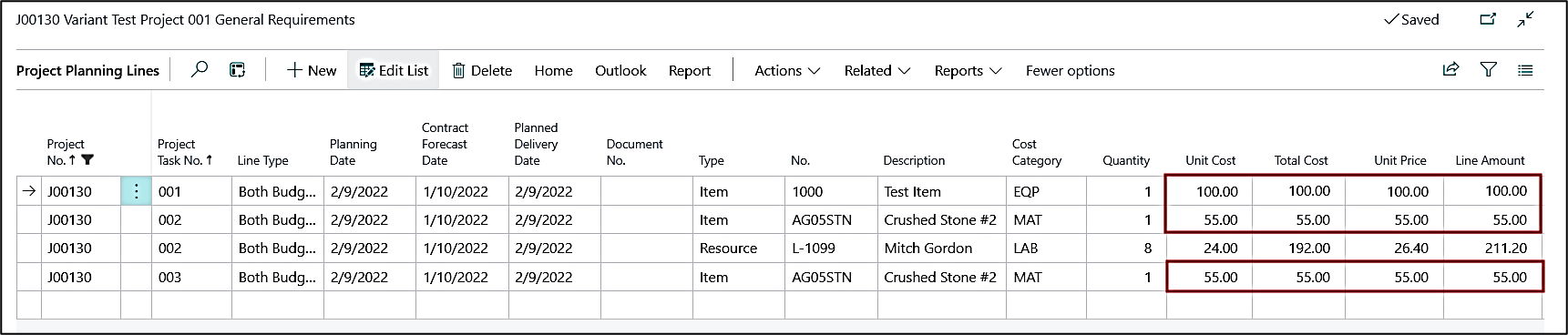
Task: Click the list view layout icon
Action: click(x=1525, y=70)
